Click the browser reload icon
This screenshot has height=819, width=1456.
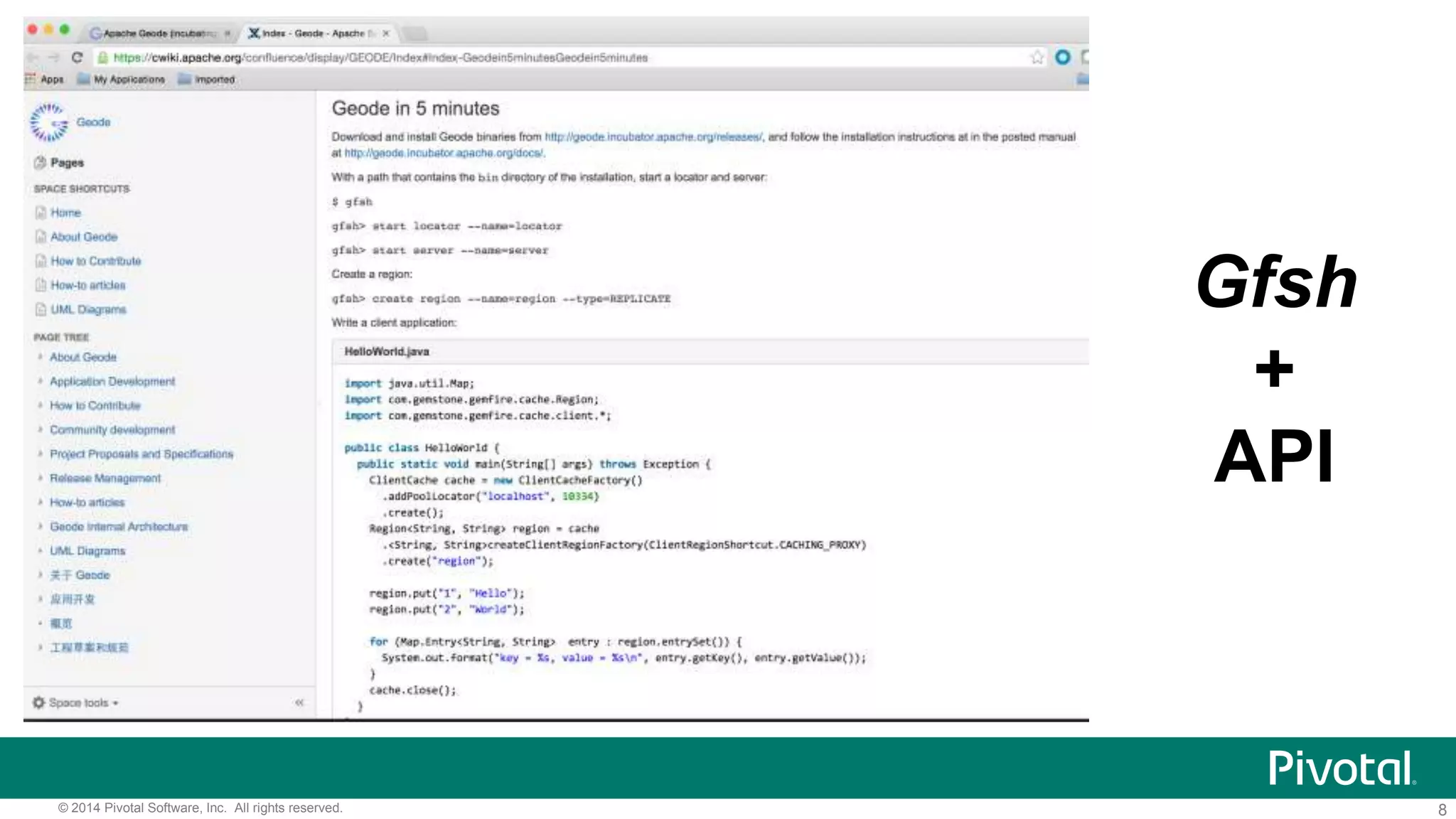[x=77, y=58]
